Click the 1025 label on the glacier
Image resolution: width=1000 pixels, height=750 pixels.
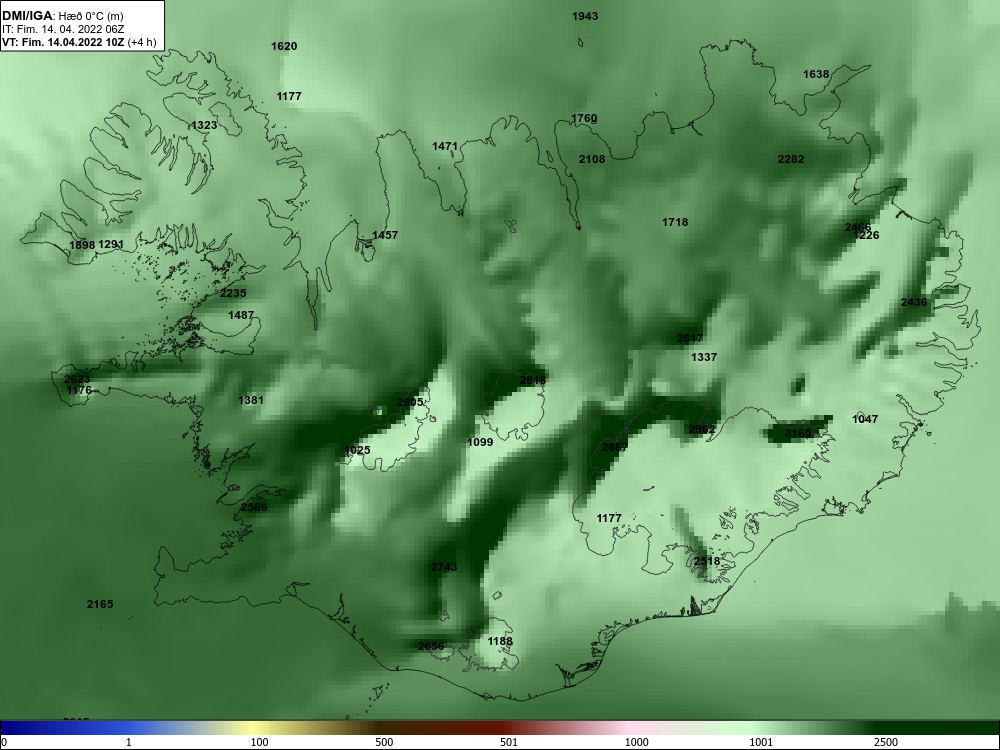pos(357,450)
